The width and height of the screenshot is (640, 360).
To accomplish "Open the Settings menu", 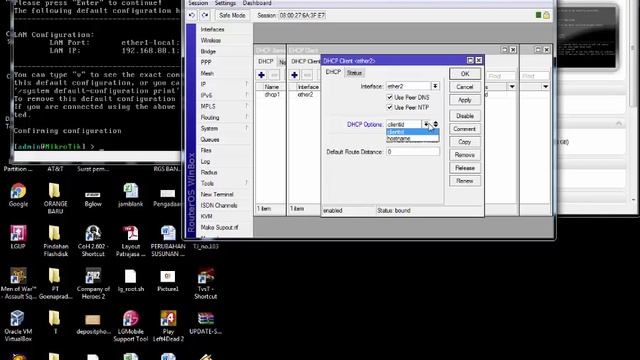I will coord(225,3).
